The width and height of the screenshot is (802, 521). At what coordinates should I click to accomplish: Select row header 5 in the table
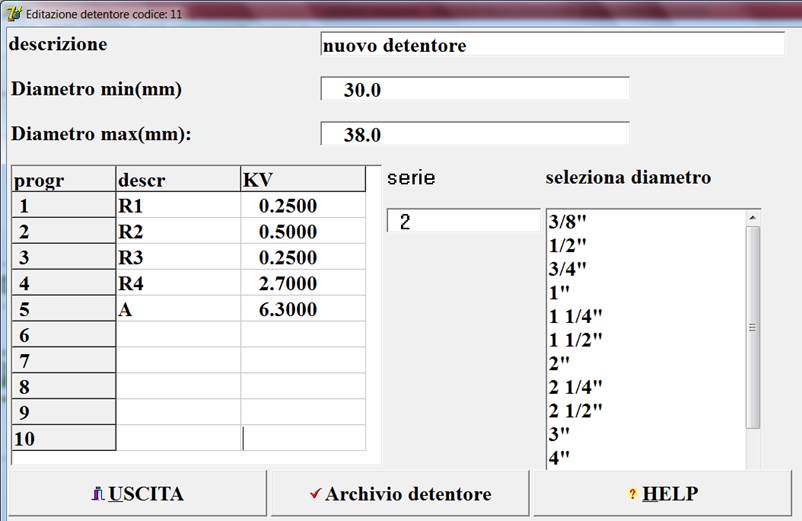64,309
